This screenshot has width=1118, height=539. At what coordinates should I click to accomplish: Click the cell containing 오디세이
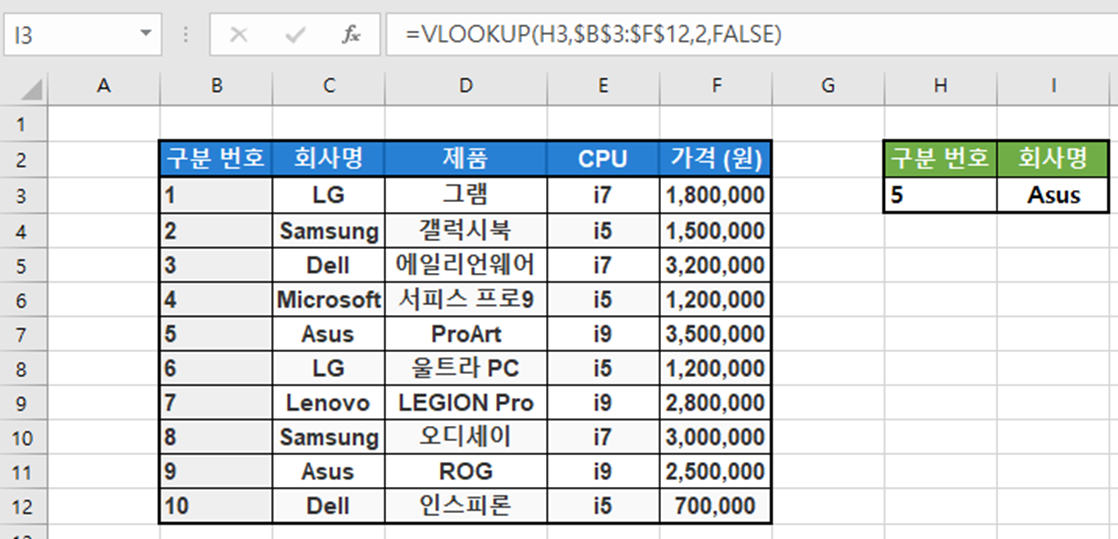point(466,437)
